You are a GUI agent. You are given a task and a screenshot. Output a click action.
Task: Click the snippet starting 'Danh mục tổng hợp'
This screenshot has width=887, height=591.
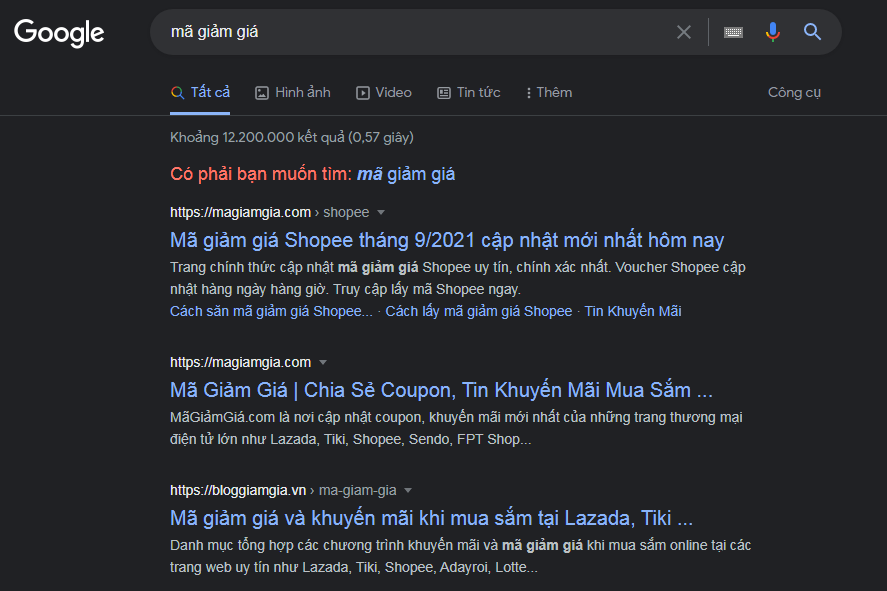(x=460, y=557)
